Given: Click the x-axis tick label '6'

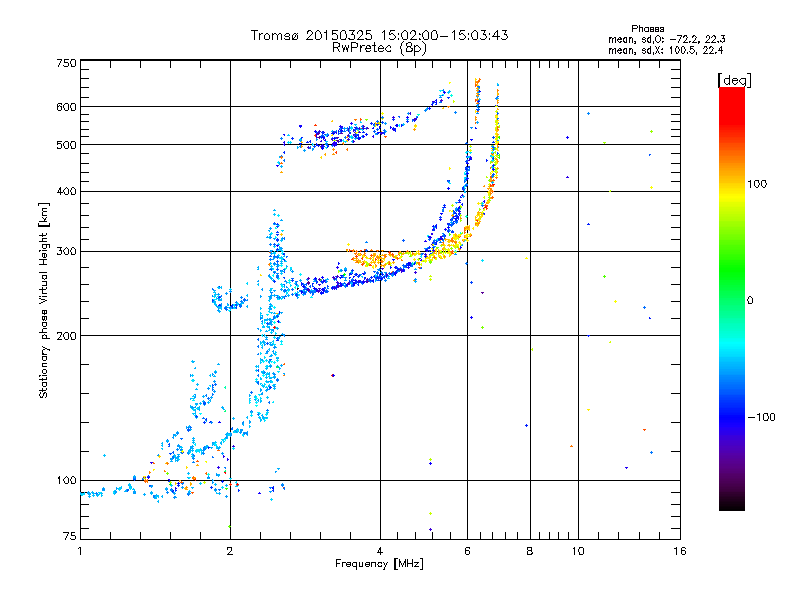Looking at the screenshot, I should coord(467,551).
